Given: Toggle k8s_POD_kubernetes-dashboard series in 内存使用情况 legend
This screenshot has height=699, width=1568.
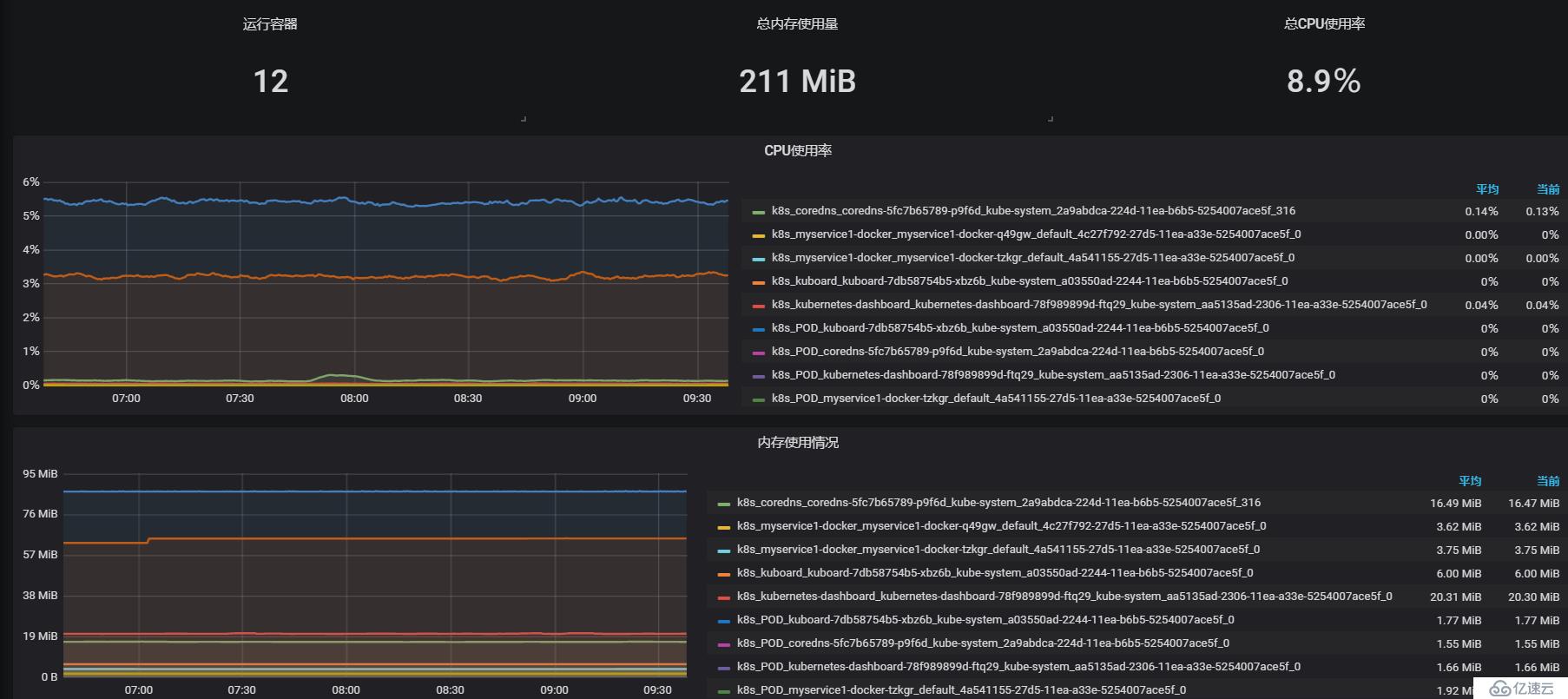Looking at the screenshot, I should [1018, 667].
